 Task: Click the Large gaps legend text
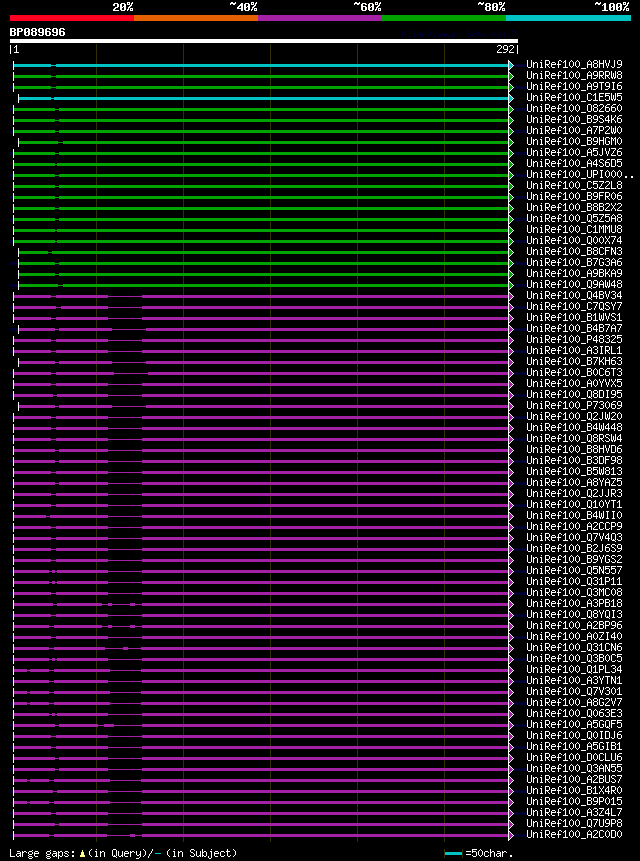[x=123, y=853]
